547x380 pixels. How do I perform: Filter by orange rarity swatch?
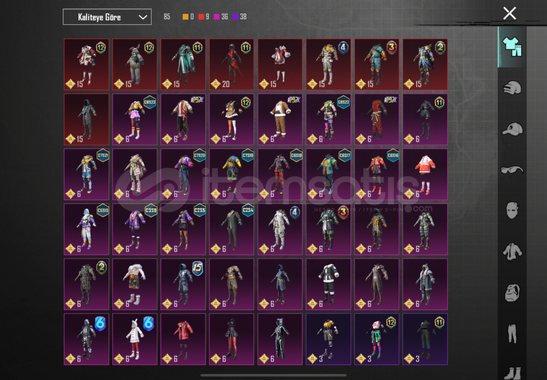(x=185, y=17)
